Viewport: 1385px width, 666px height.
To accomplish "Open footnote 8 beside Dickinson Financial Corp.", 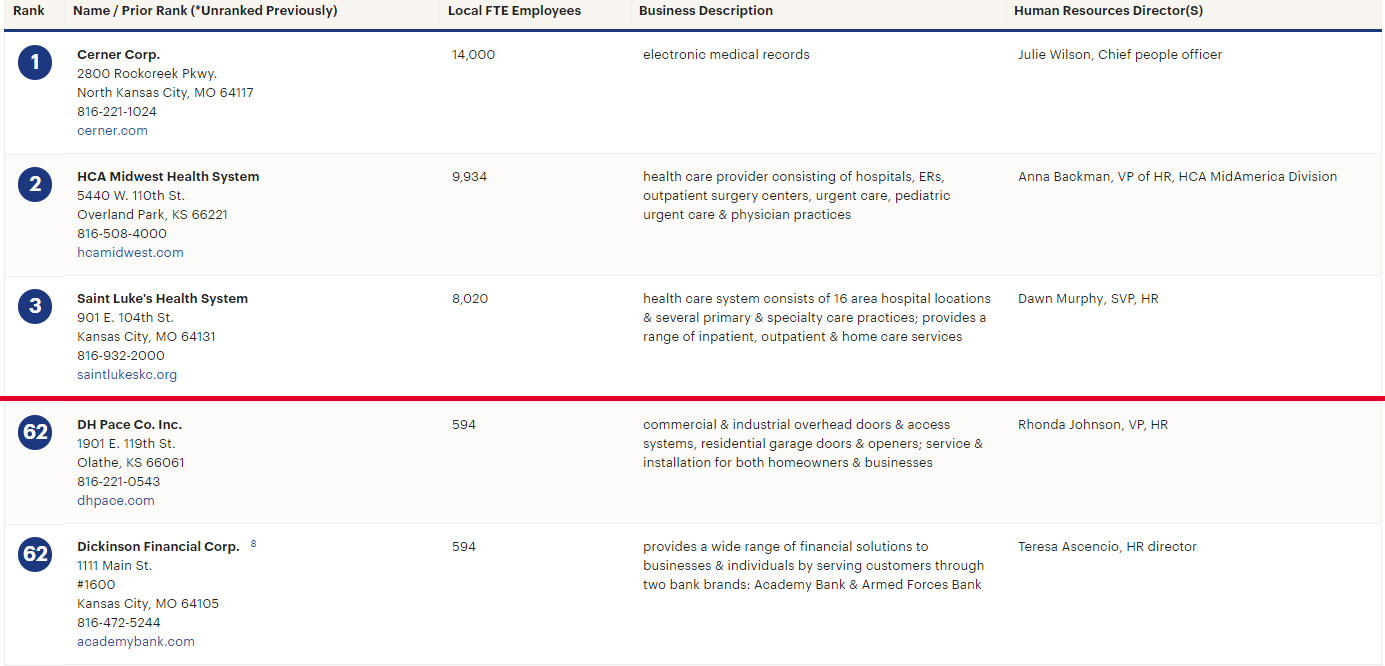I will coord(253,543).
